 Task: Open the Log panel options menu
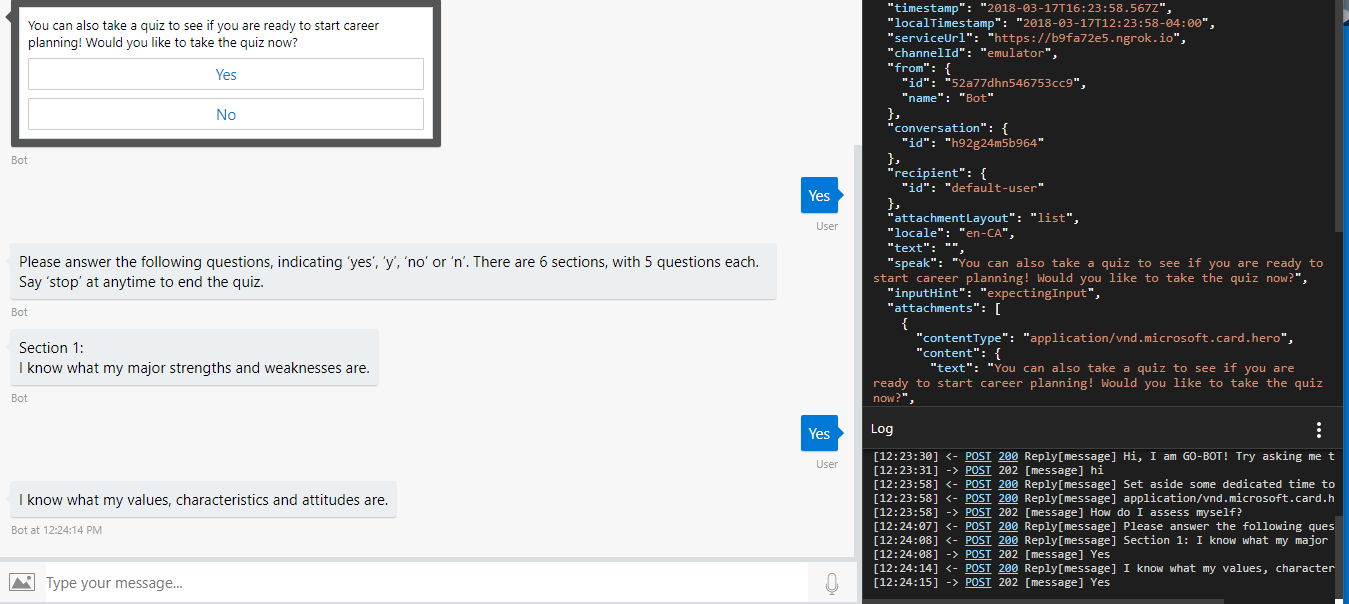pos(1319,428)
